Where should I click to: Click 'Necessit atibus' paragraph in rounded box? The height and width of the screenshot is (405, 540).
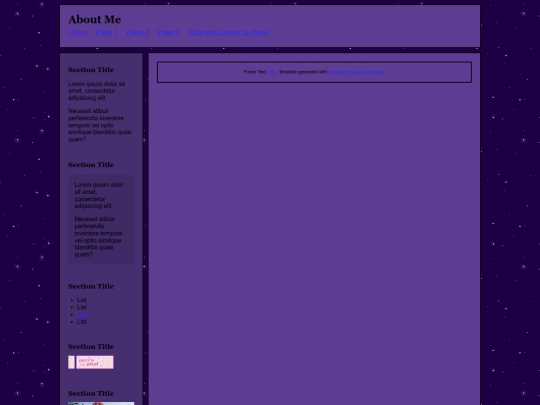coord(98,237)
